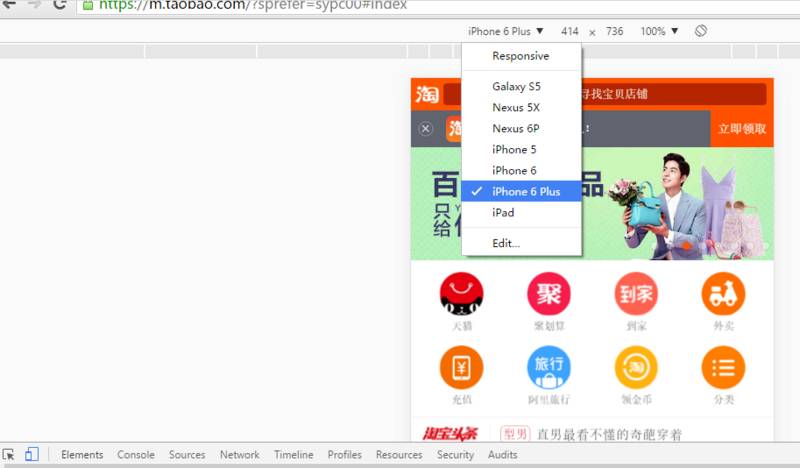
Task: Open the Tmall red cat icon
Action: coord(461,293)
